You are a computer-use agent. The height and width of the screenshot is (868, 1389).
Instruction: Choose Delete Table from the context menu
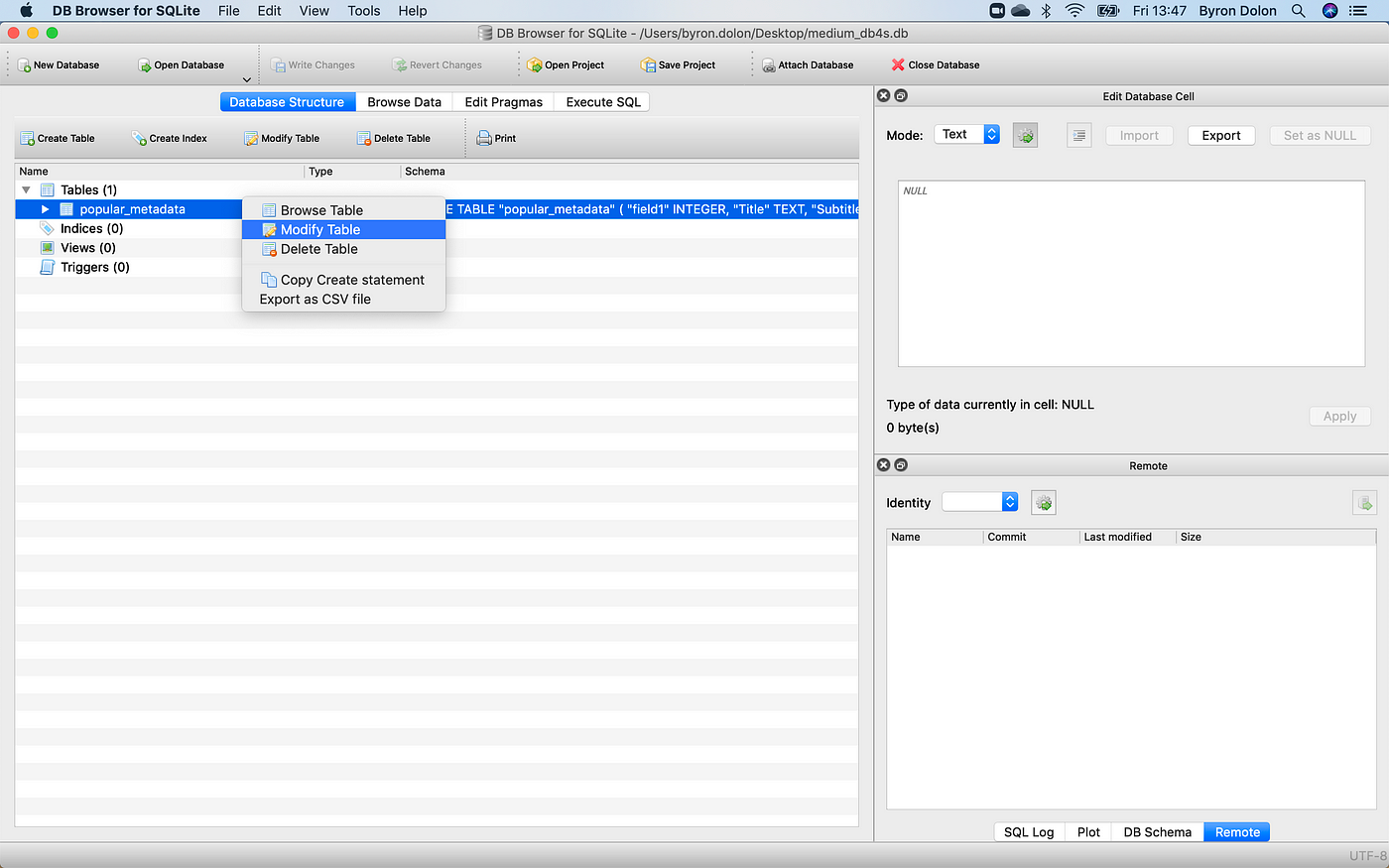click(x=343, y=249)
